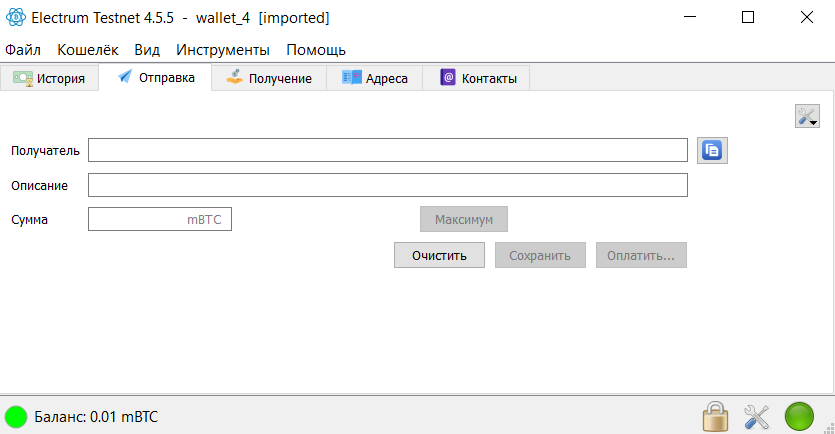
Task: Minimize the Electrum window
Action: pos(690,17)
